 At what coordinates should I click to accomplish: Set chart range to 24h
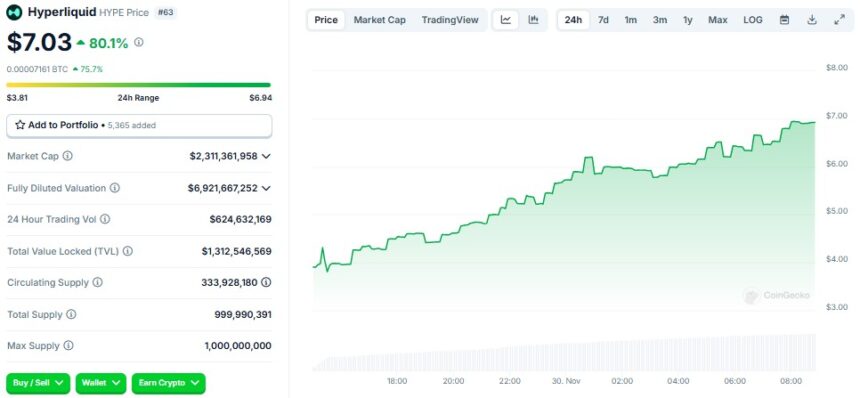click(573, 20)
